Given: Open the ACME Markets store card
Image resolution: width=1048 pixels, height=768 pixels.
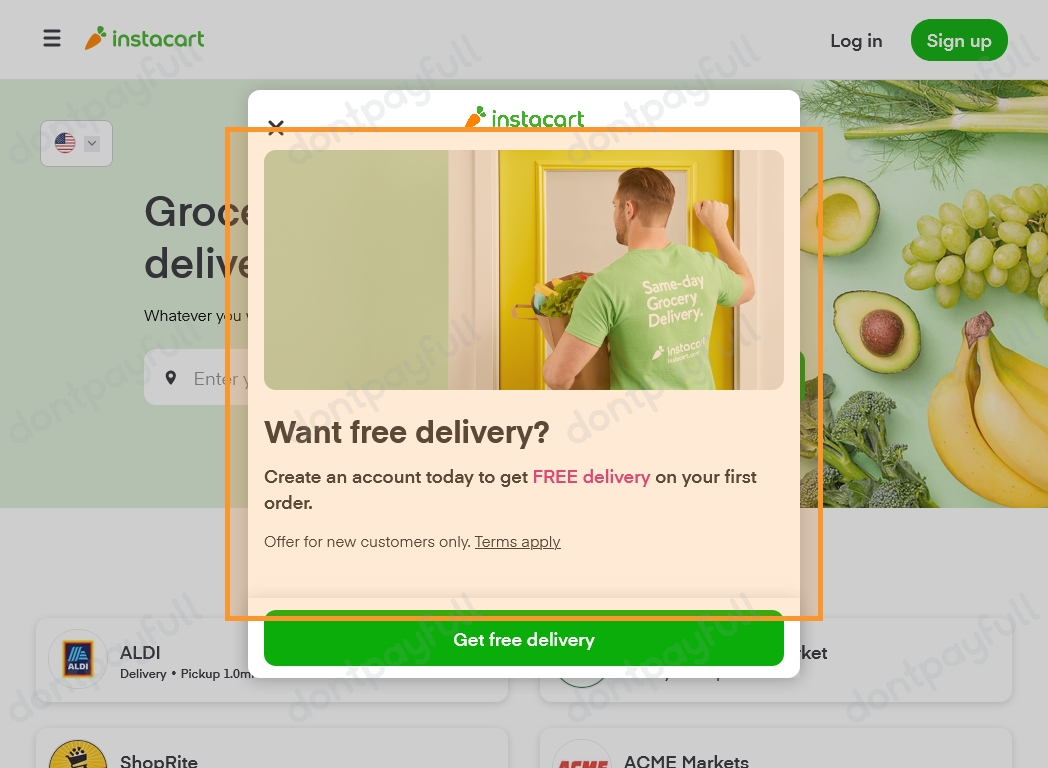Looking at the screenshot, I should [x=776, y=748].
